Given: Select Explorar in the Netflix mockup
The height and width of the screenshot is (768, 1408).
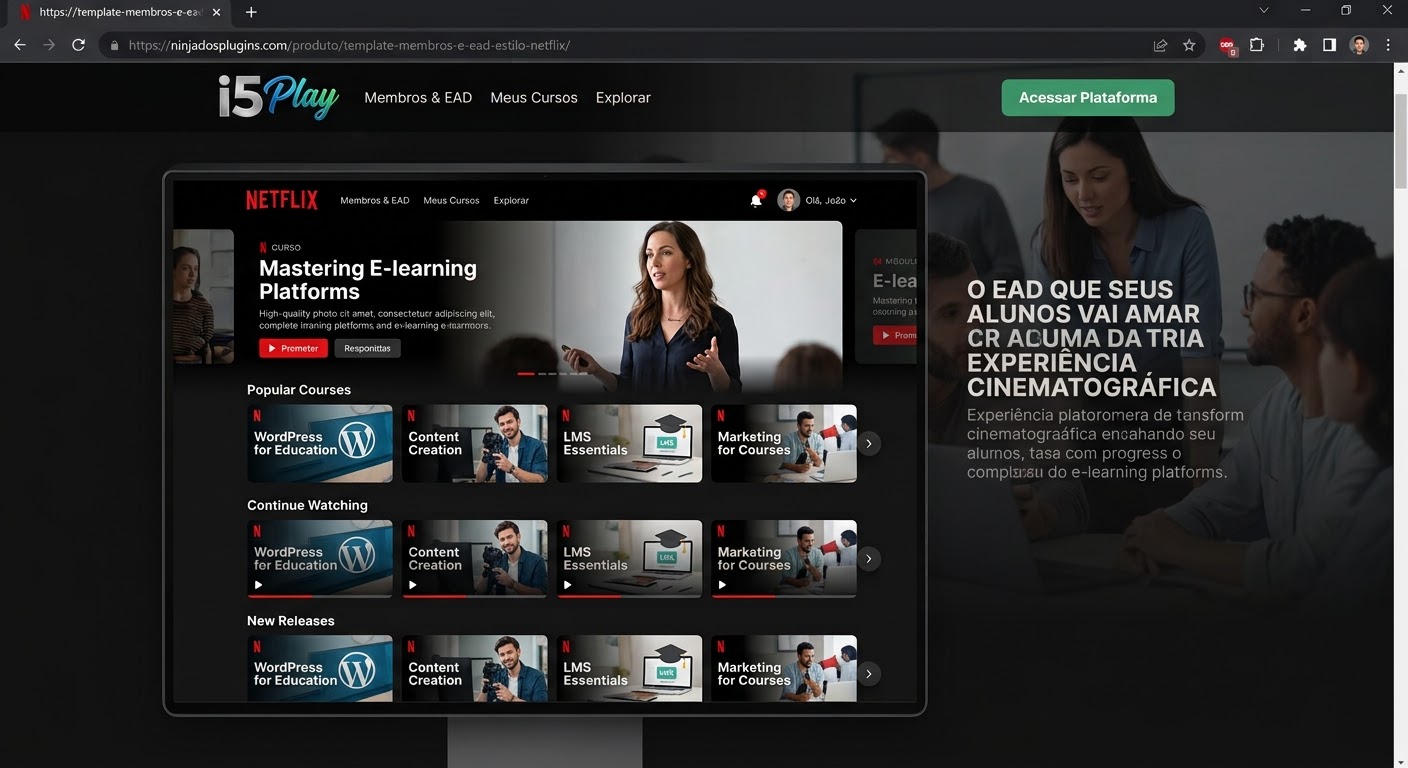Looking at the screenshot, I should pyautogui.click(x=511, y=200).
